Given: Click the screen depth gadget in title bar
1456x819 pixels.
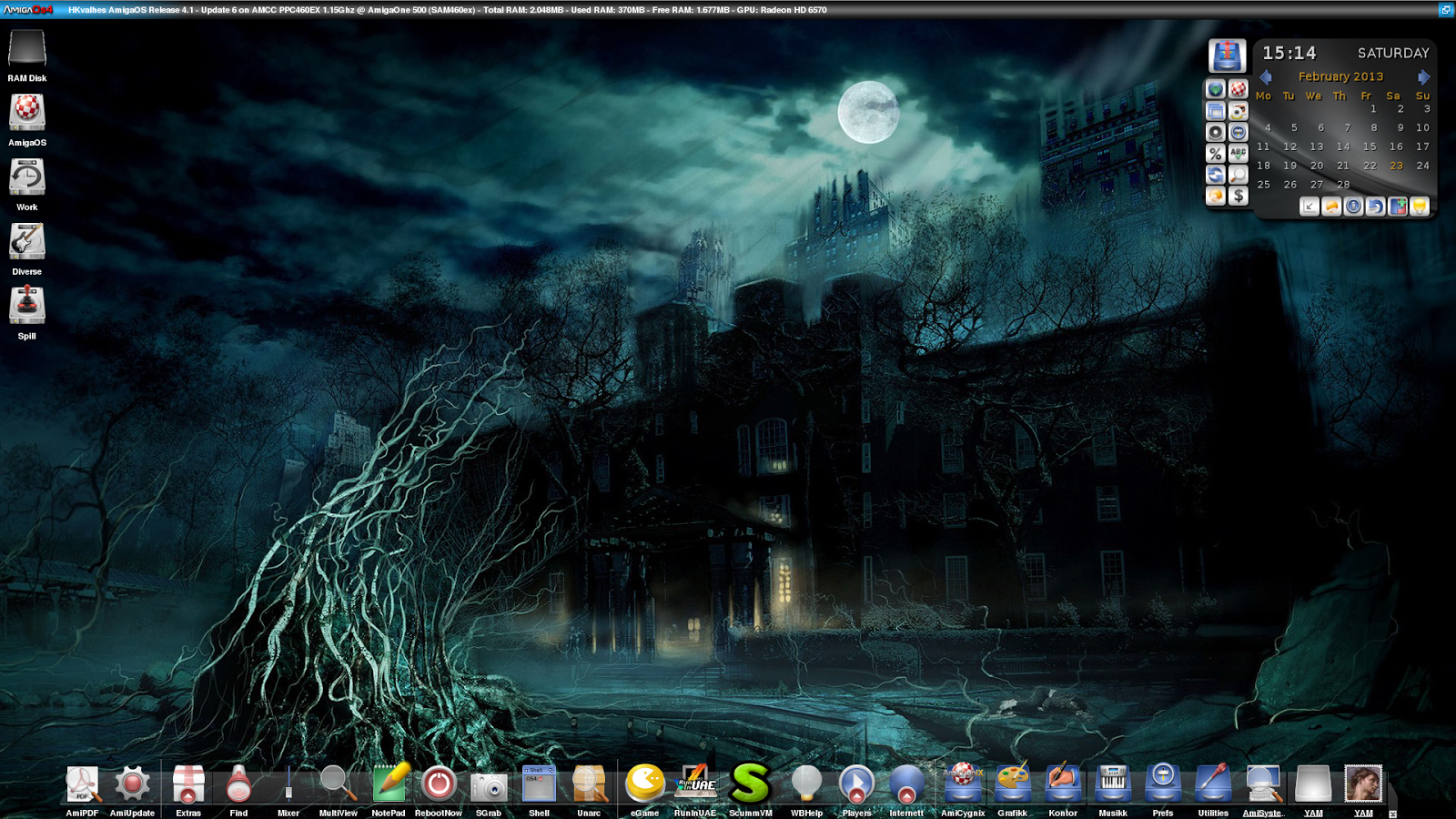Looking at the screenshot, I should 1445,10.
